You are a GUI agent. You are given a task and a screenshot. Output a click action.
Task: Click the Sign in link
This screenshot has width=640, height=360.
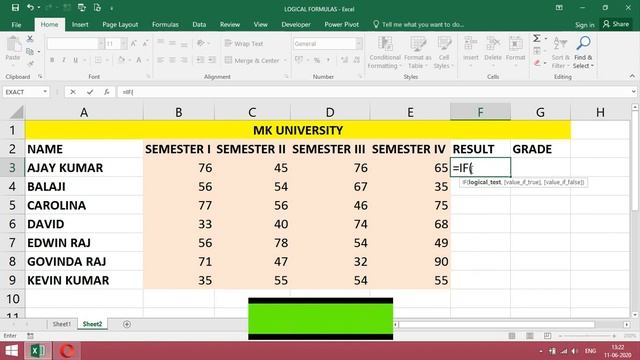584,25
